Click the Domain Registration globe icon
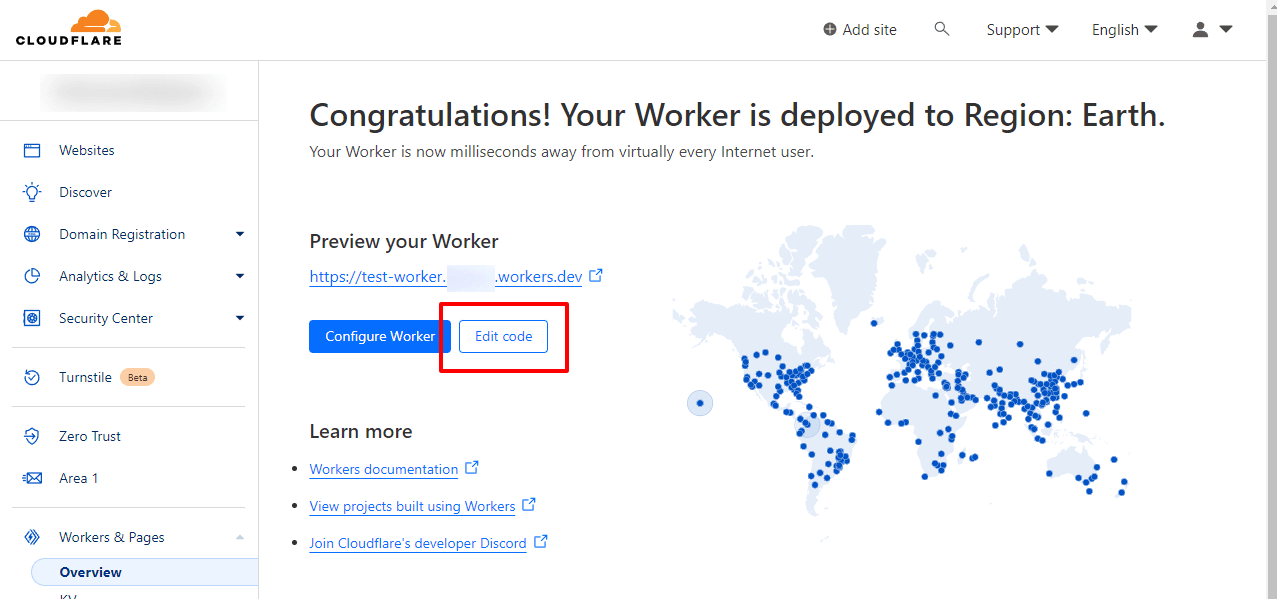 click(32, 234)
